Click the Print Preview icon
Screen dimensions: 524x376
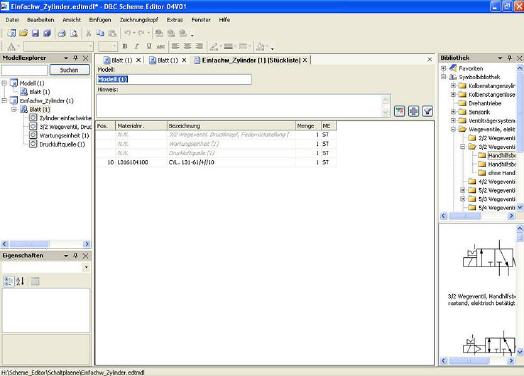click(x=74, y=33)
